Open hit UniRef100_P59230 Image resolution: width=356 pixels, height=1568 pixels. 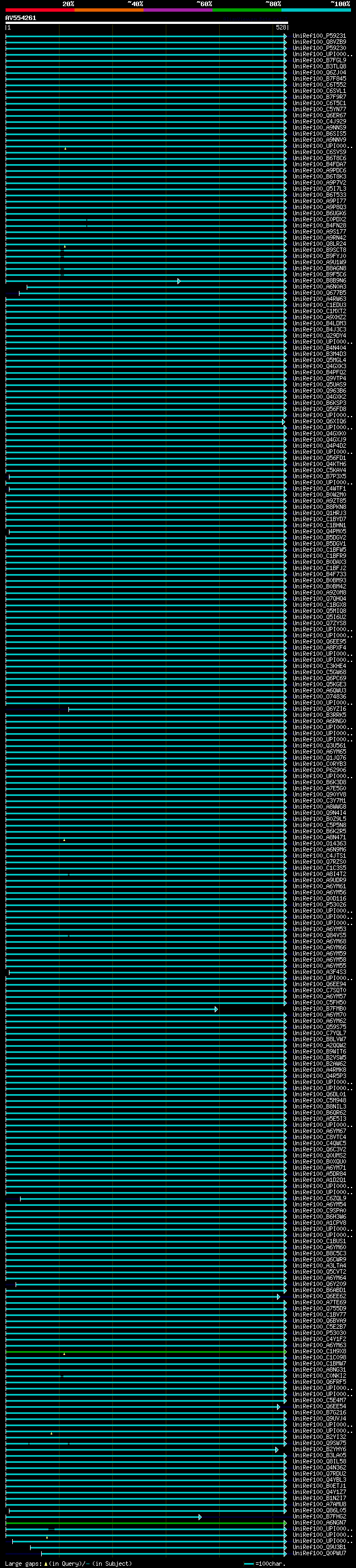coord(319,48)
